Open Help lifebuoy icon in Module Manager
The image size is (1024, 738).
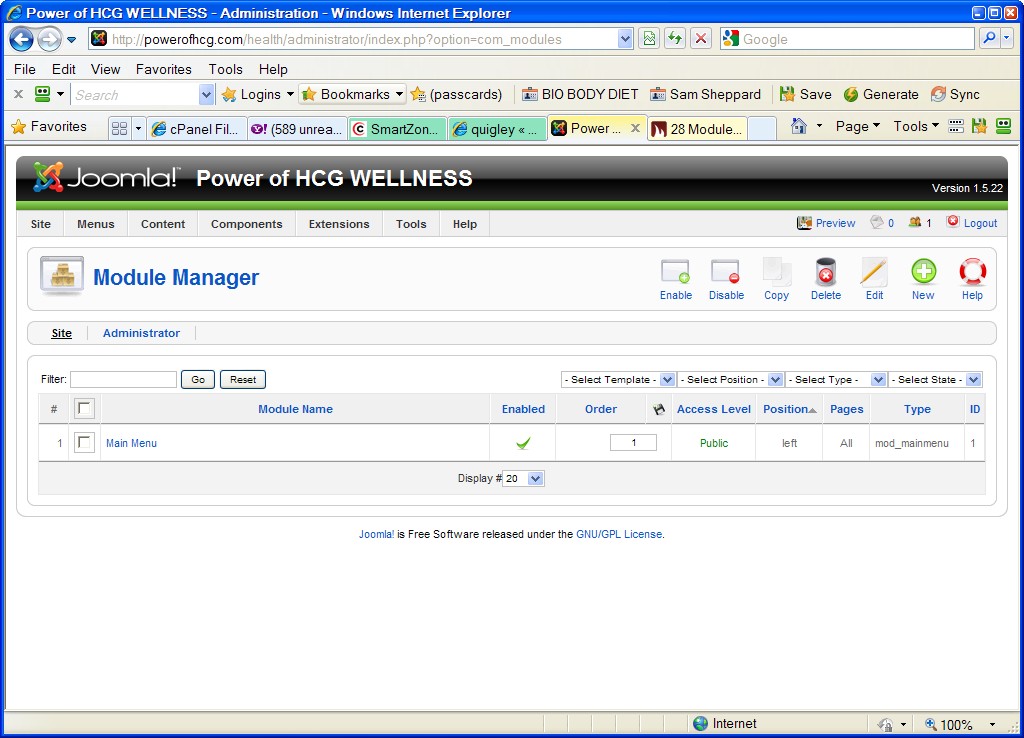click(972, 279)
